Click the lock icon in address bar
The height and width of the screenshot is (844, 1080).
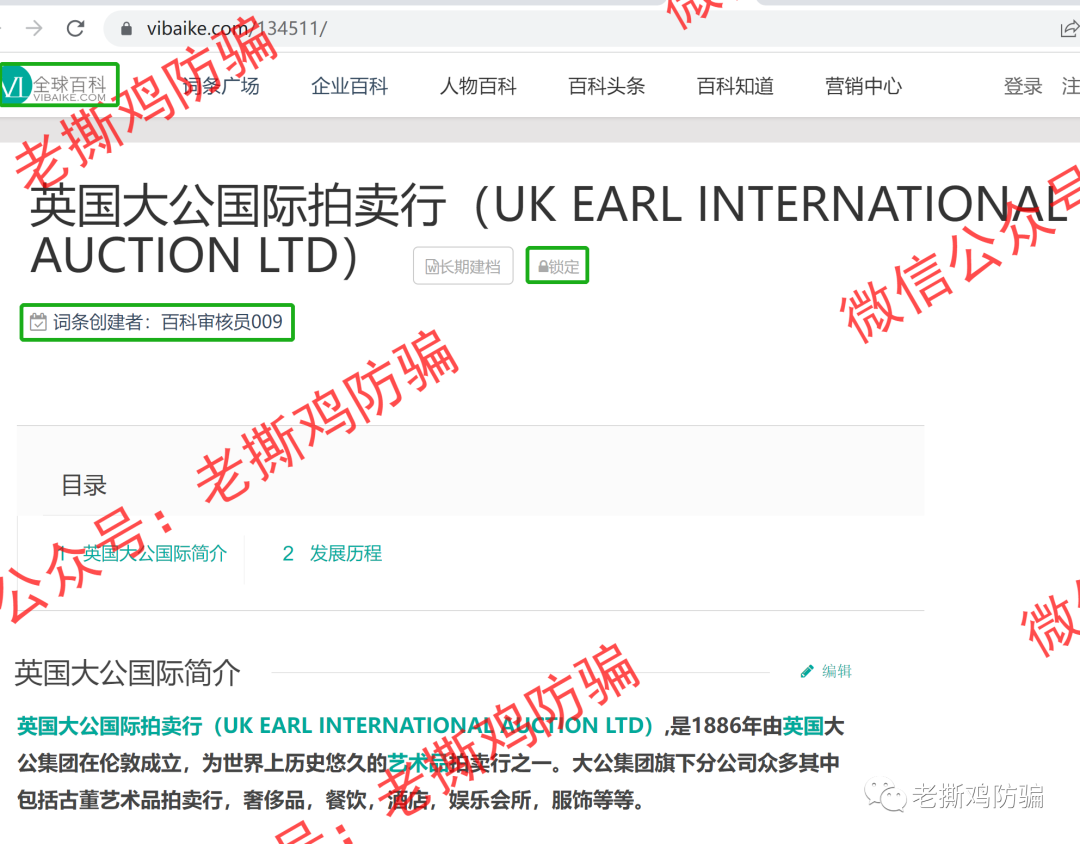tap(126, 28)
